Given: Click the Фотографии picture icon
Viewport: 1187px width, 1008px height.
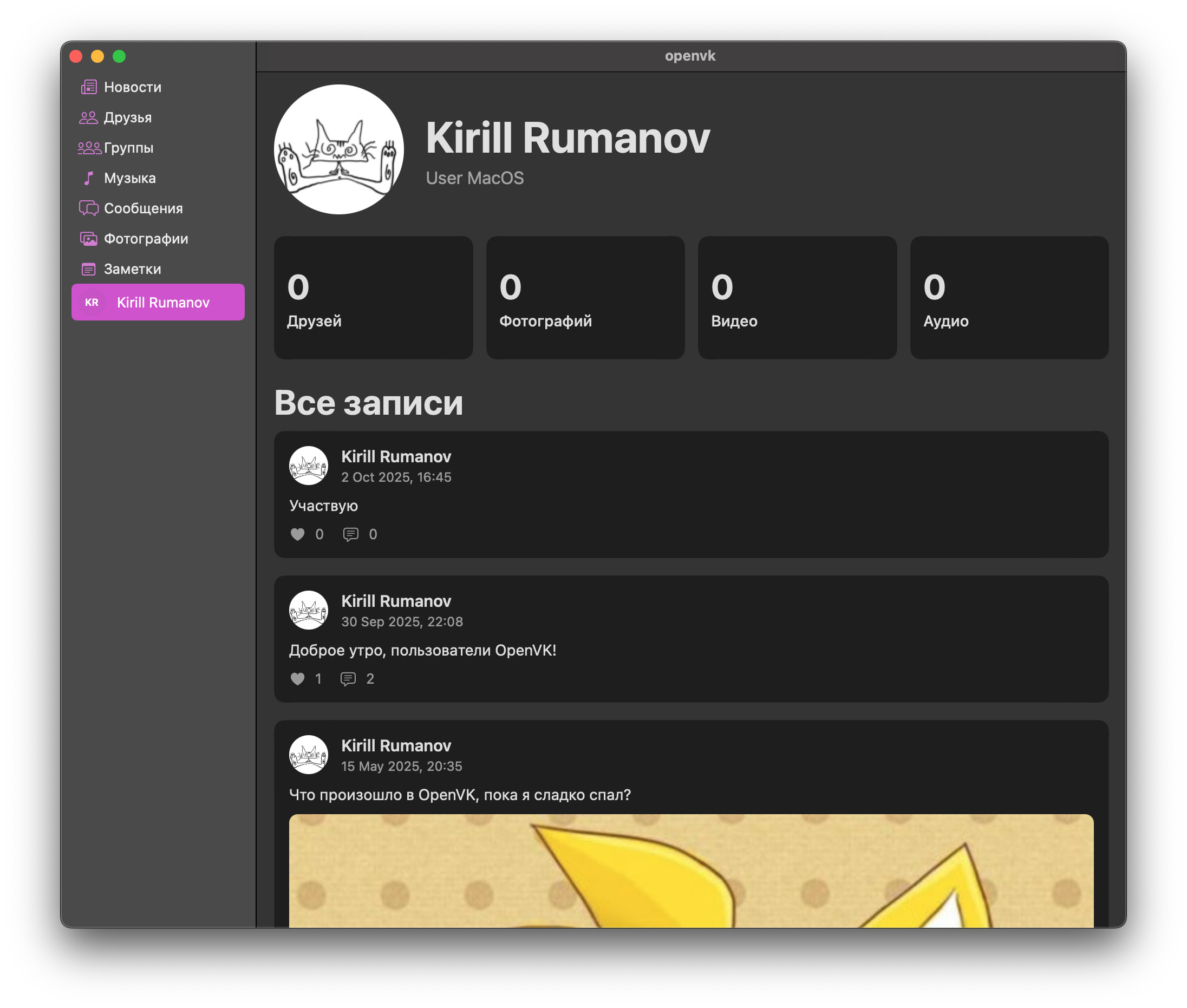Looking at the screenshot, I should click(x=89, y=238).
